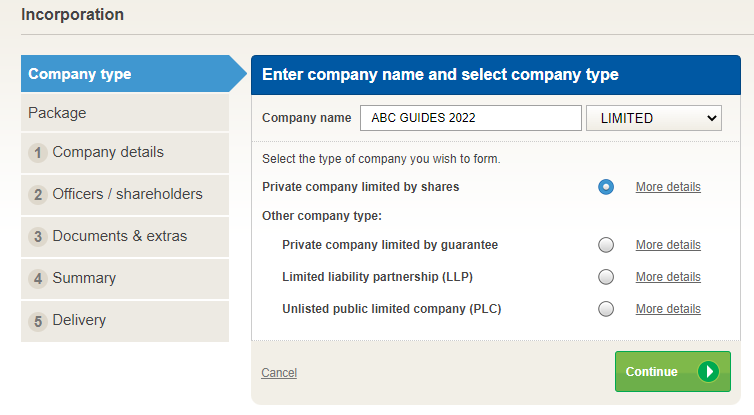Click the Cancel link

[279, 373]
